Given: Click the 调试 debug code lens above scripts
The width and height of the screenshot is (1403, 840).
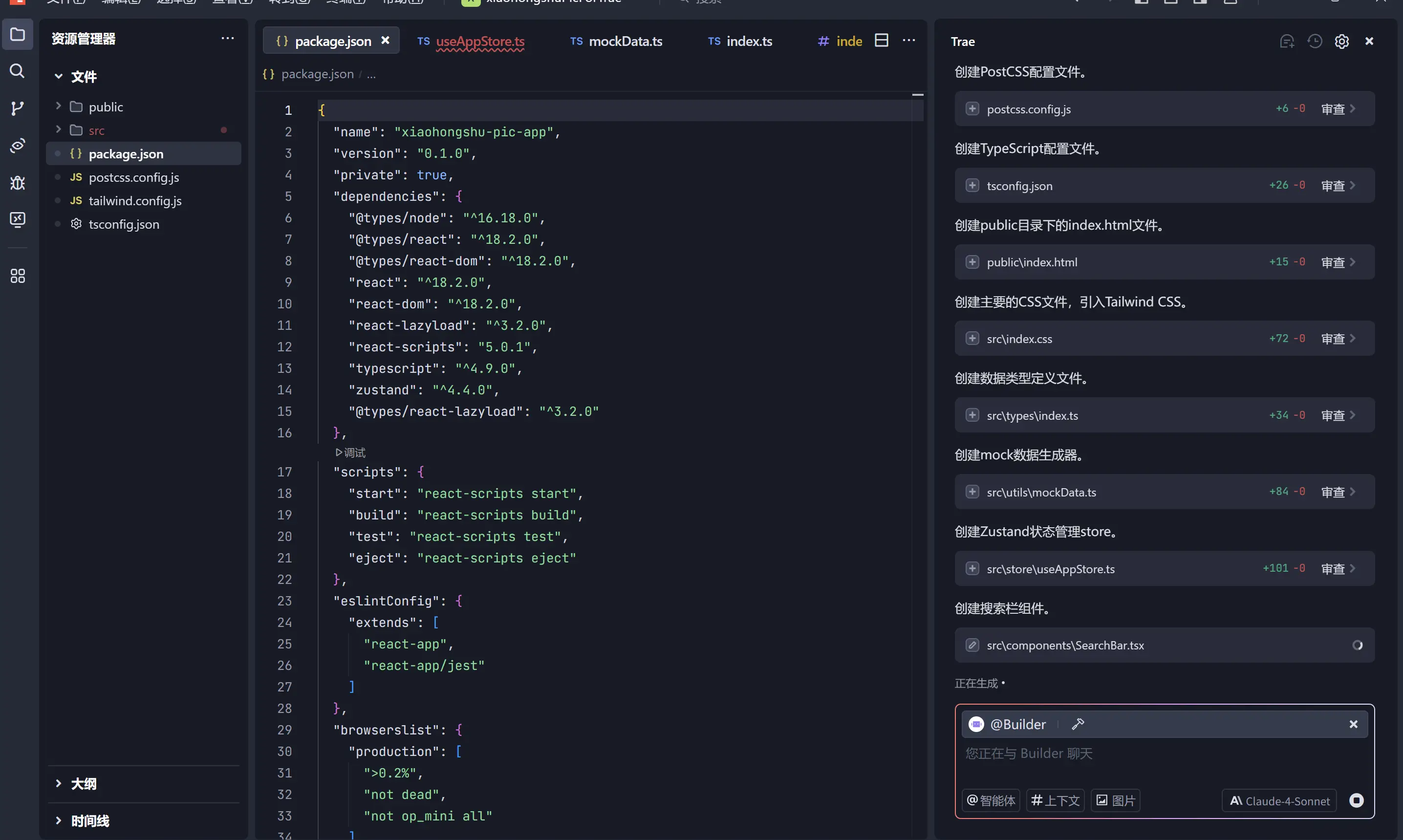Looking at the screenshot, I should pyautogui.click(x=350, y=452).
